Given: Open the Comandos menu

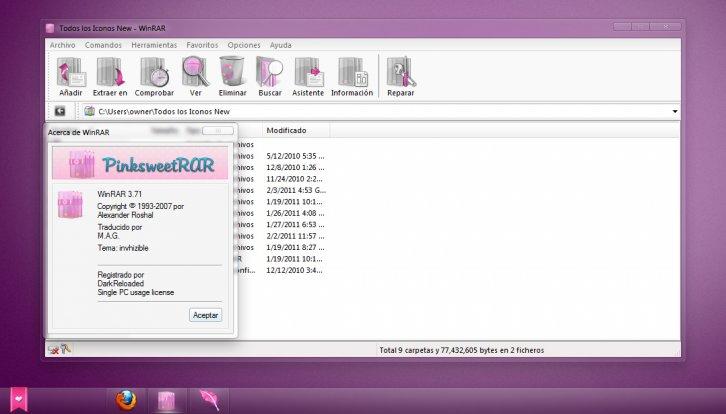Looking at the screenshot, I should (x=103, y=45).
